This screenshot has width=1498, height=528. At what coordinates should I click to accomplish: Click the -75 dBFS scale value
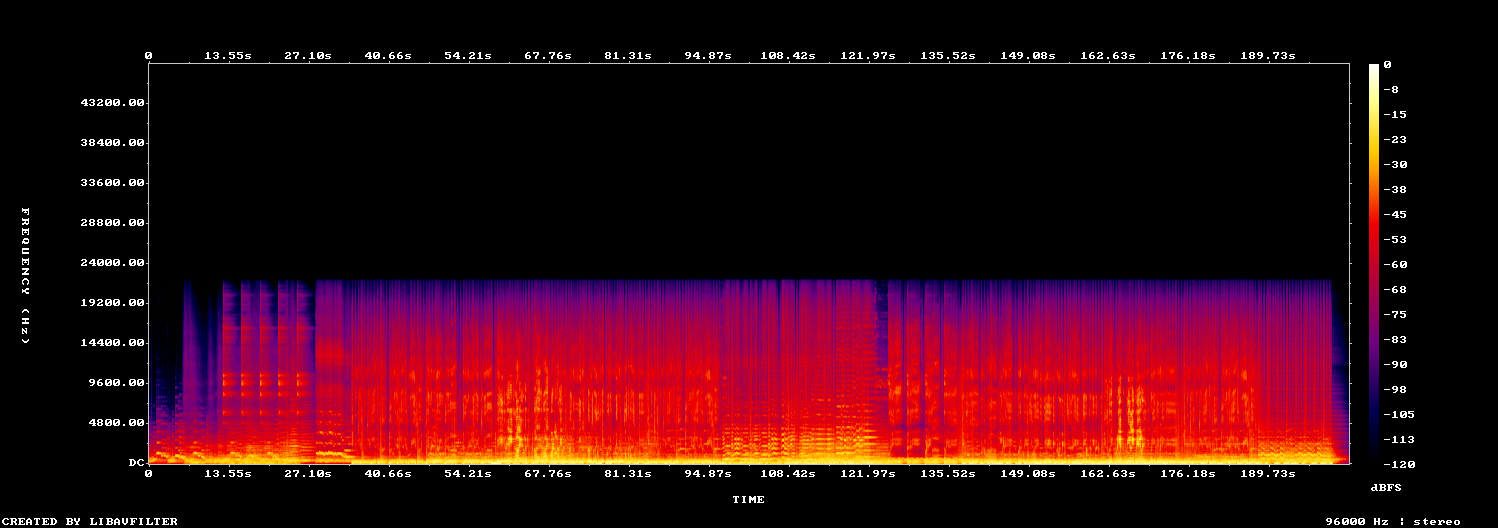[1396, 315]
